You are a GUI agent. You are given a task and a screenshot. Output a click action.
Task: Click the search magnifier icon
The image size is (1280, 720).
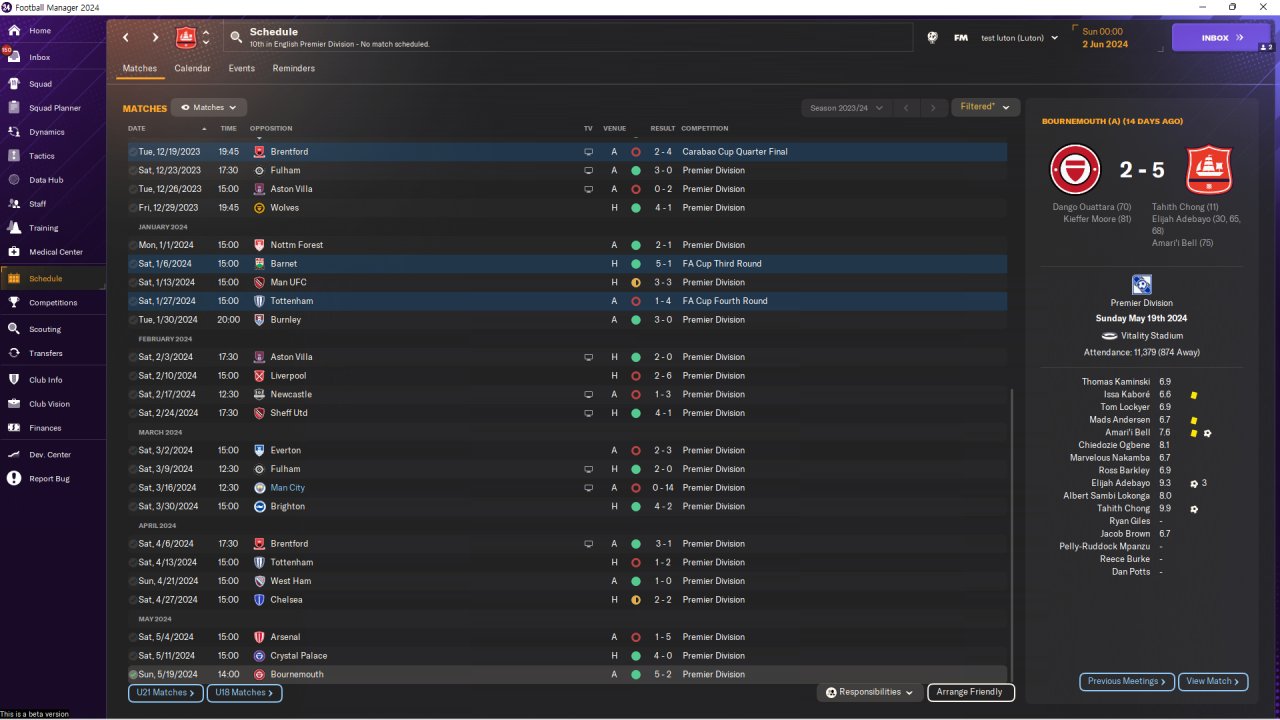click(x=236, y=38)
